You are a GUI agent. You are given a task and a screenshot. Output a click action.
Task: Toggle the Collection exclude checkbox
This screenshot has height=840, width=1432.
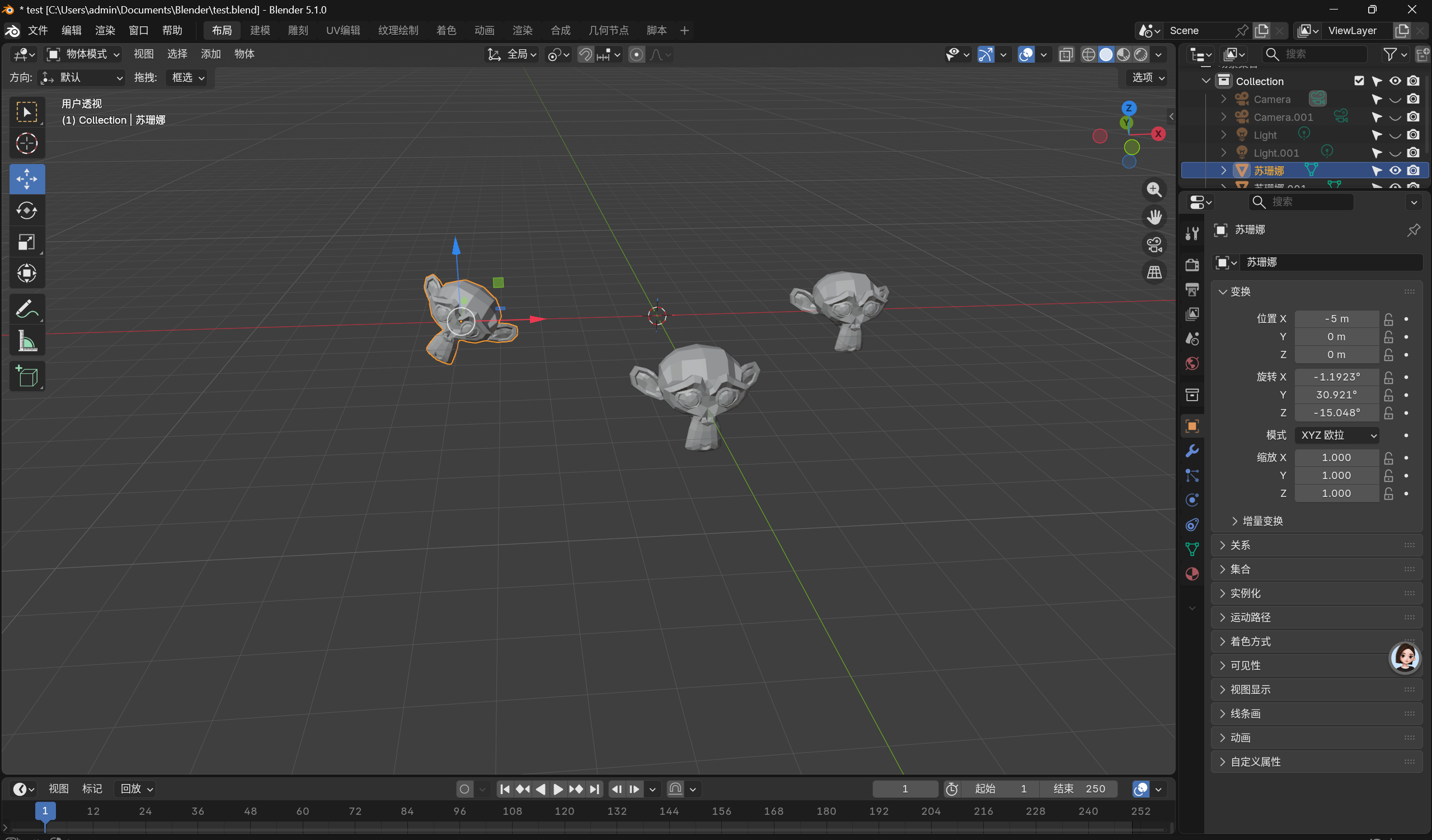coord(1359,81)
